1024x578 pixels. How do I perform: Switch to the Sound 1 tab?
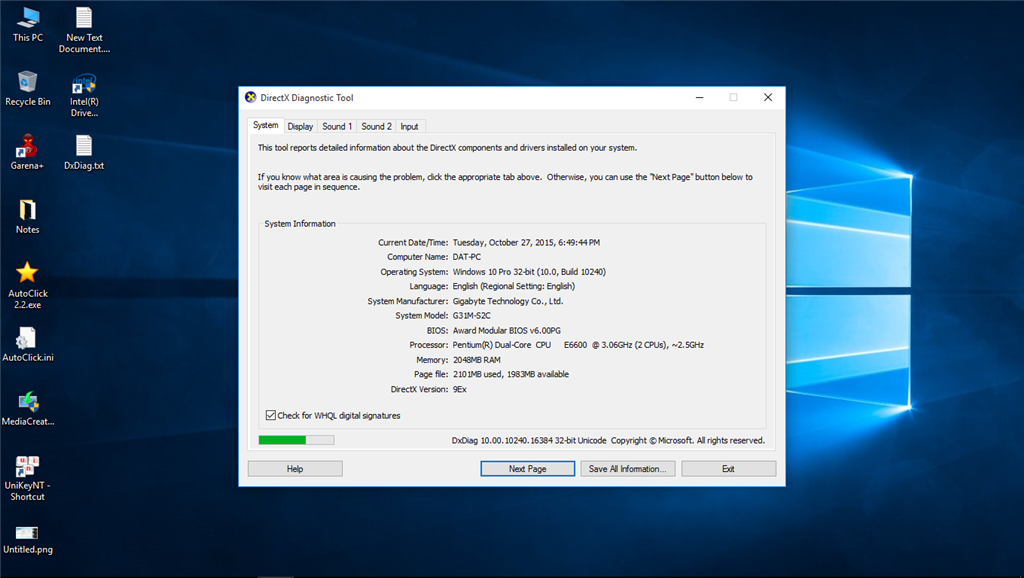[337, 127]
